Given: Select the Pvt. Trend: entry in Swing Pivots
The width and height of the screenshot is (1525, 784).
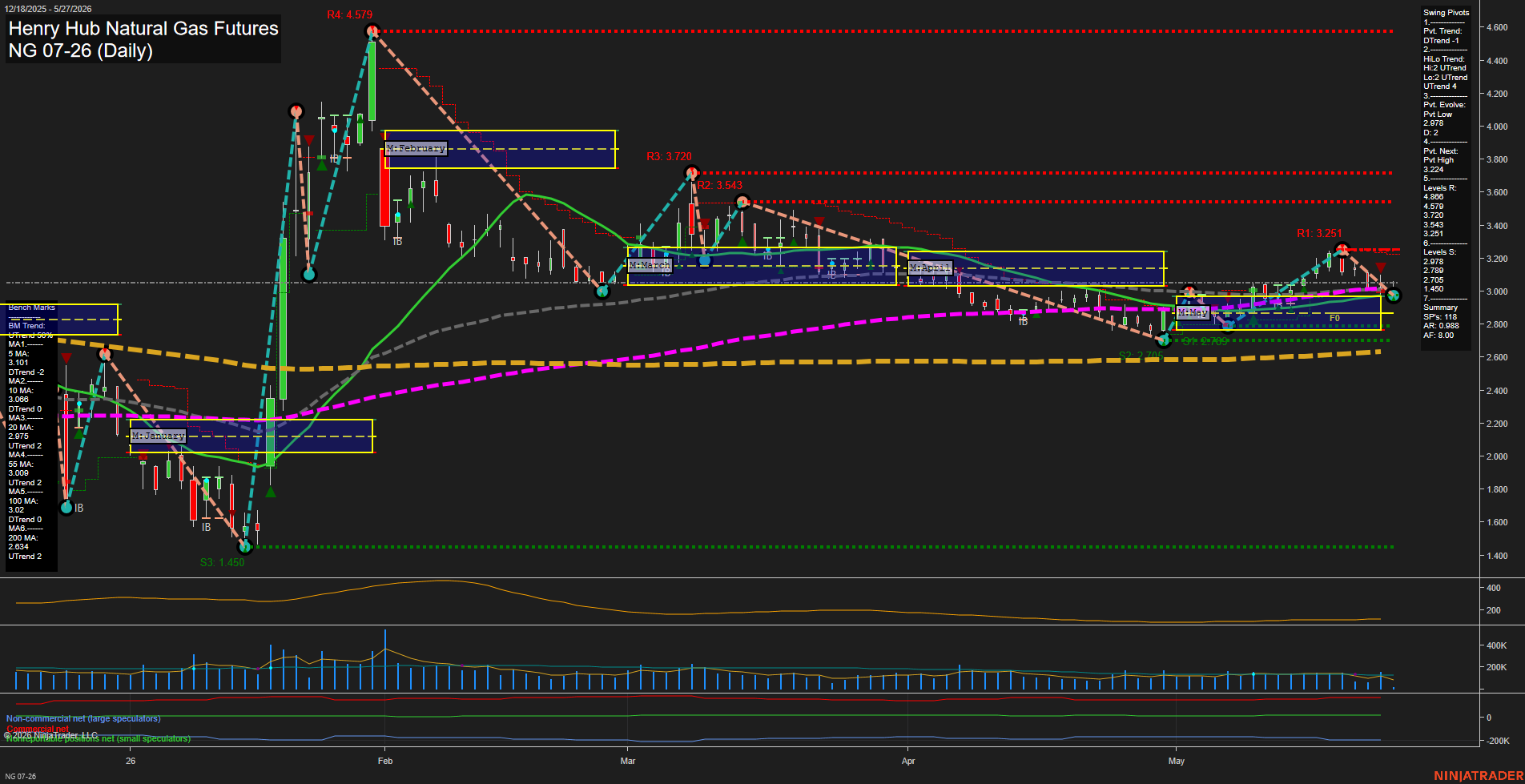Looking at the screenshot, I should click(1443, 31).
